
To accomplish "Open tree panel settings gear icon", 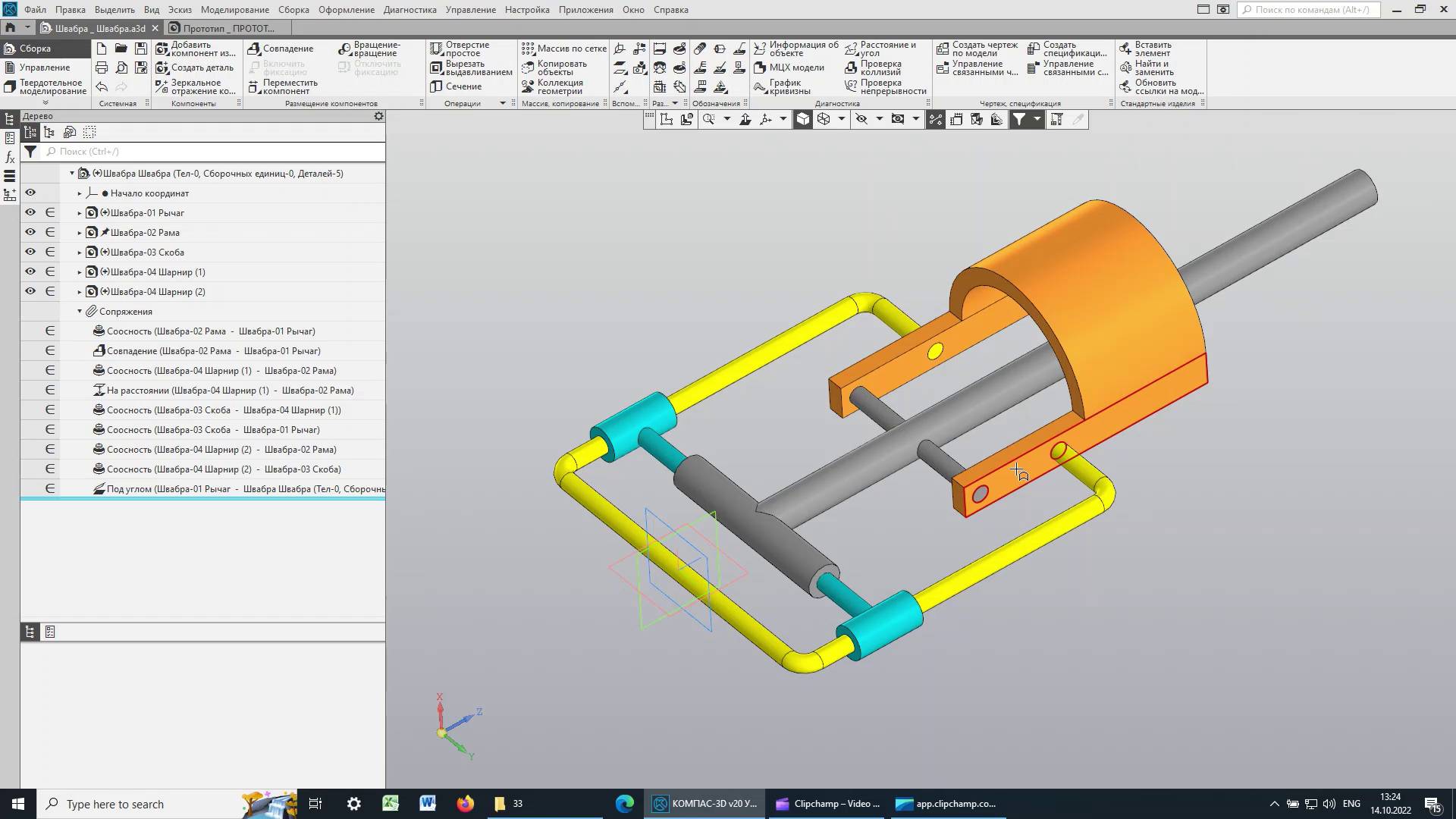I will [x=378, y=116].
